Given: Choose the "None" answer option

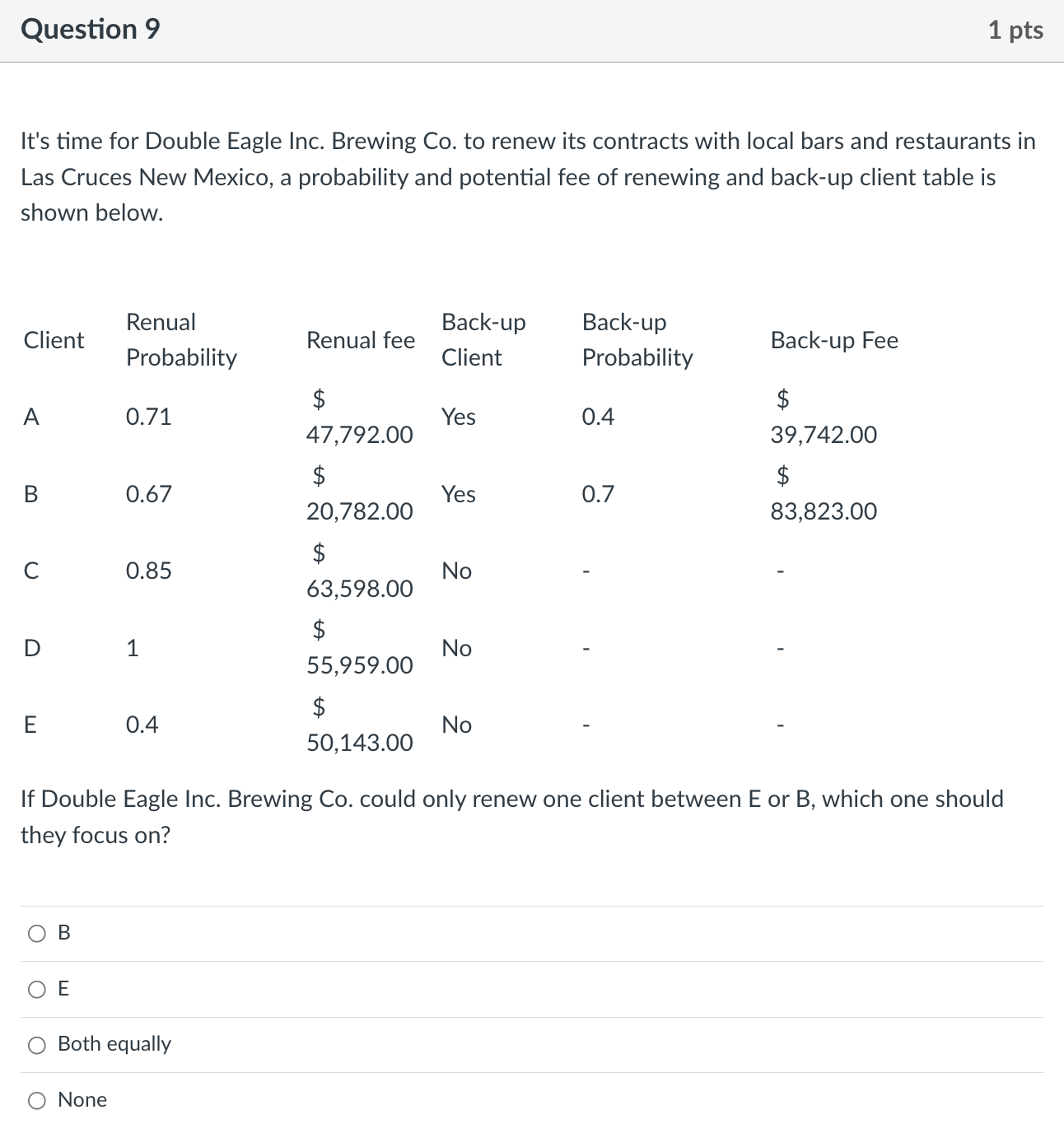Looking at the screenshot, I should tap(36, 1099).
